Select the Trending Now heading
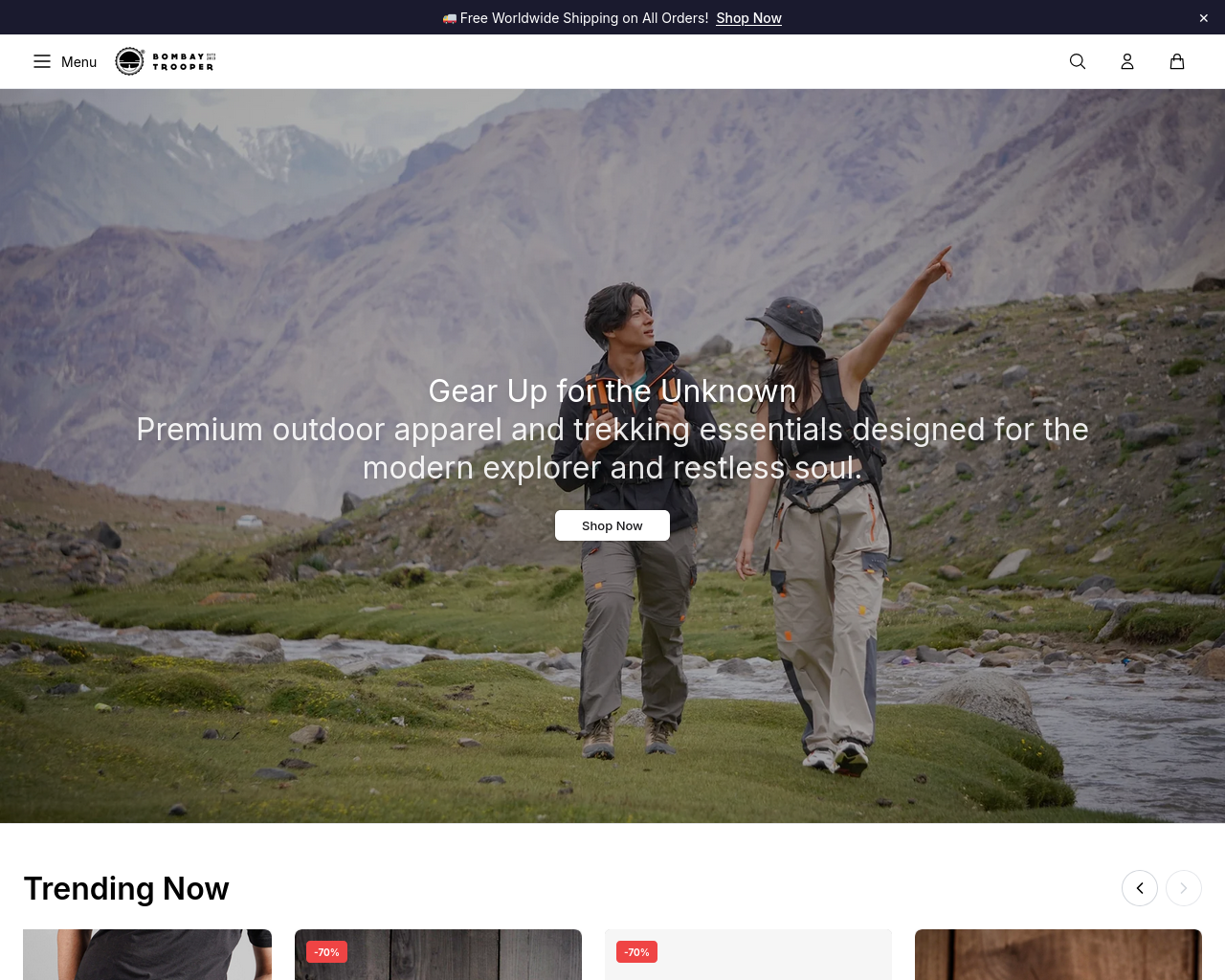 [x=126, y=888]
